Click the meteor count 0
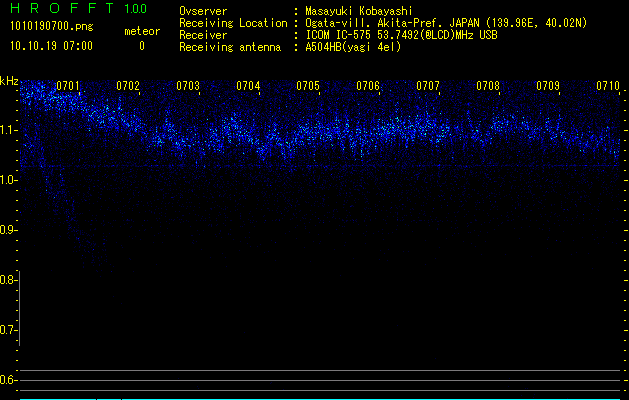Screen dimensions: 629x400 (142, 46)
